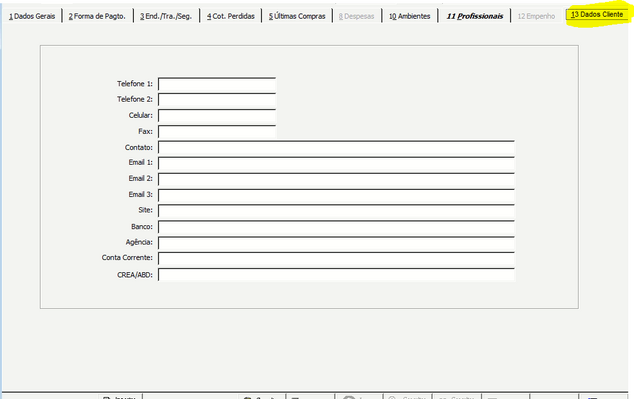The width and height of the screenshot is (634, 399).
Task: Select the Email 2 field
Action: [336, 179]
